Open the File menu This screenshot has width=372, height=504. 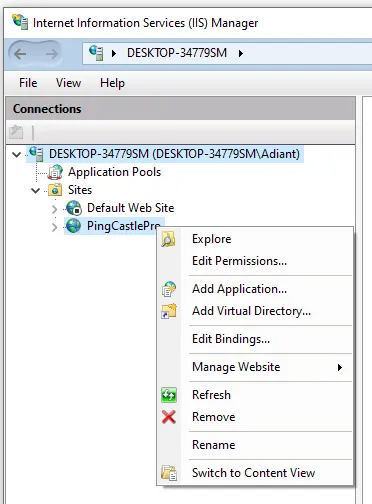pyautogui.click(x=28, y=83)
